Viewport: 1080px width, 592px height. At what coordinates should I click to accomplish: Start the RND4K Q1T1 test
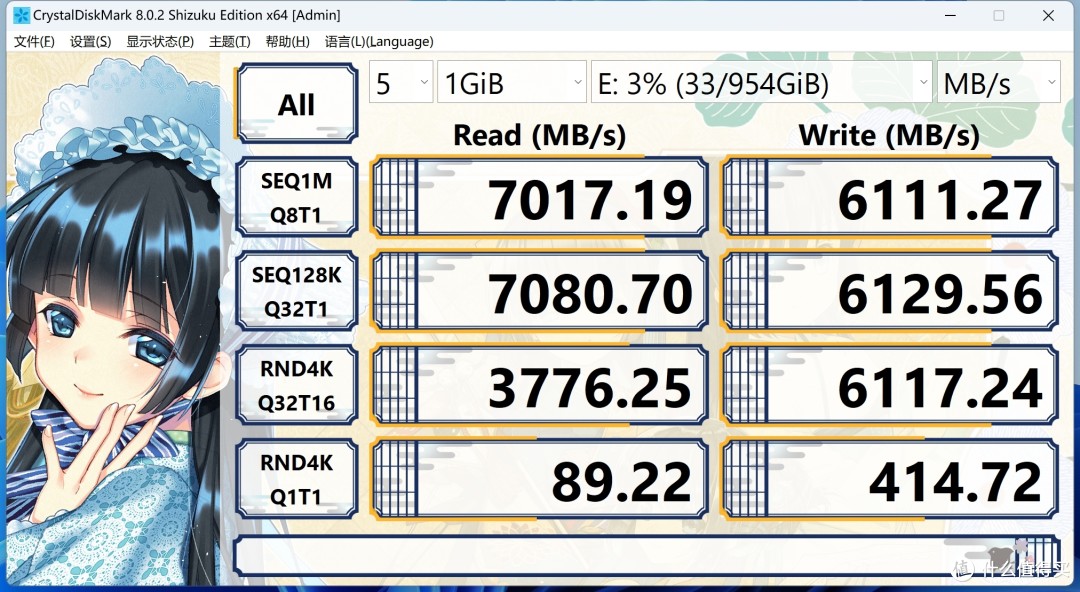(x=297, y=479)
